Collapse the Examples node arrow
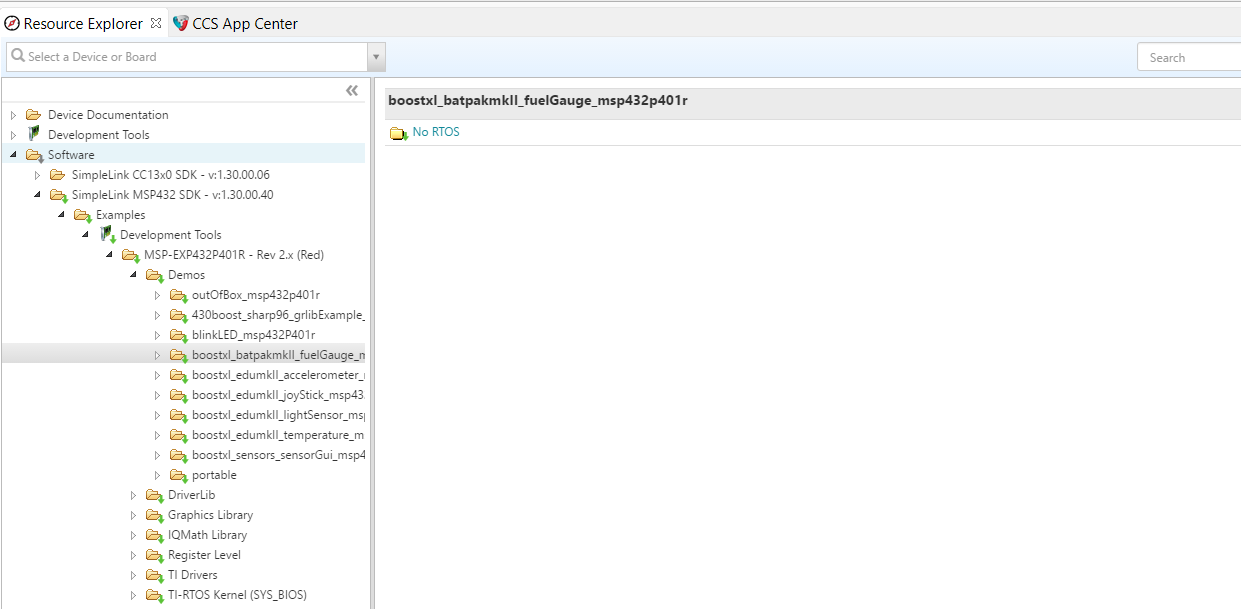Viewport: 1241px width, 609px height. tap(61, 215)
